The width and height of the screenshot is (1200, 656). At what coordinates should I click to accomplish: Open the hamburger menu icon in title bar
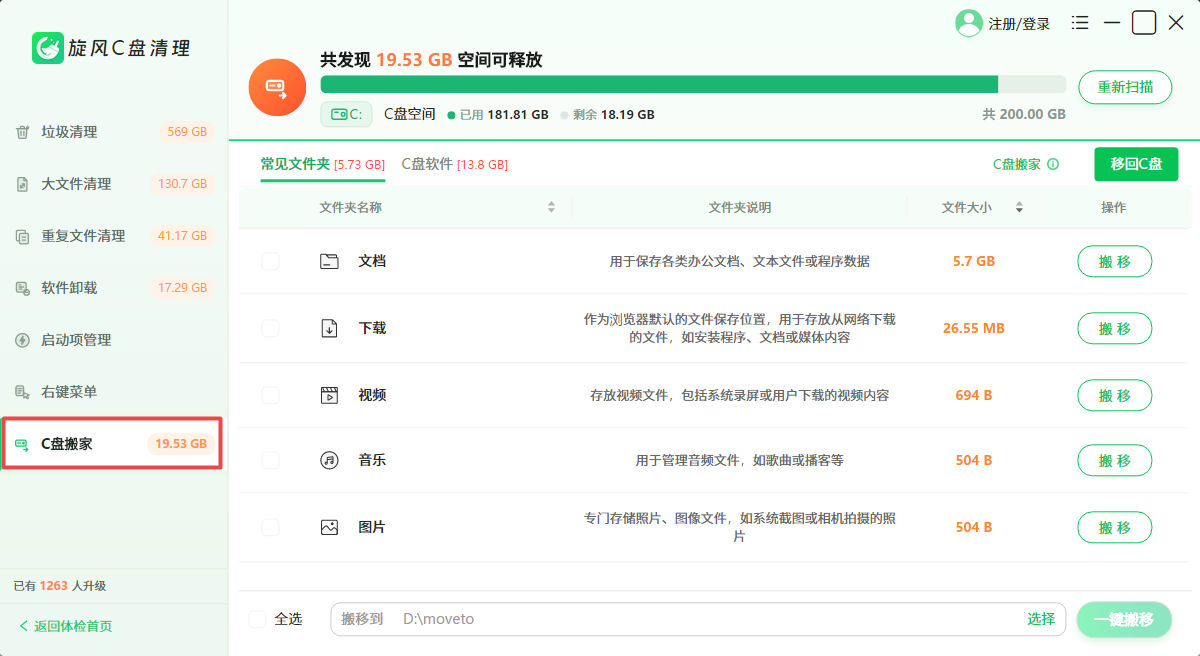point(1080,22)
